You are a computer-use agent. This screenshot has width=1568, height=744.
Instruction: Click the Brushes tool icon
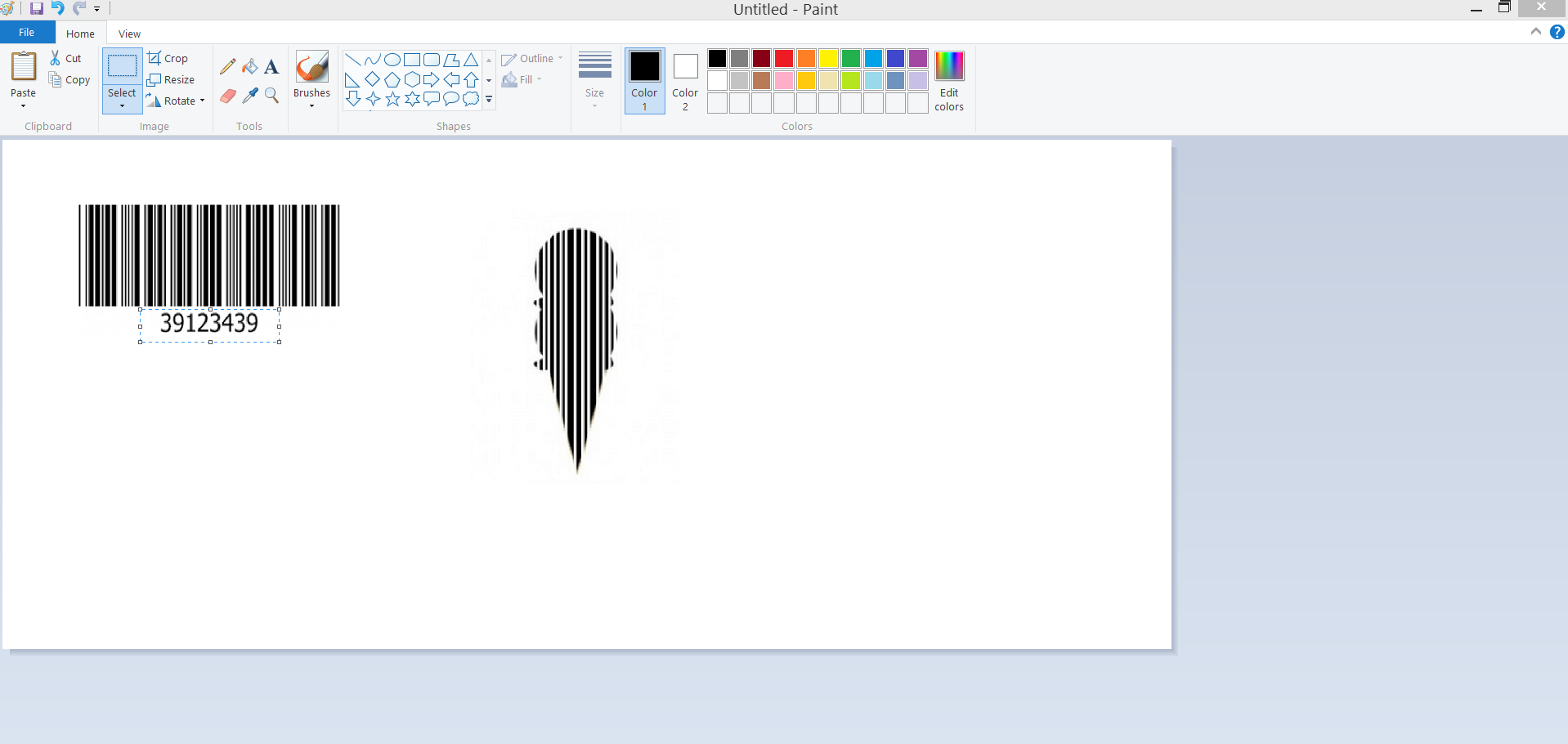point(312,67)
